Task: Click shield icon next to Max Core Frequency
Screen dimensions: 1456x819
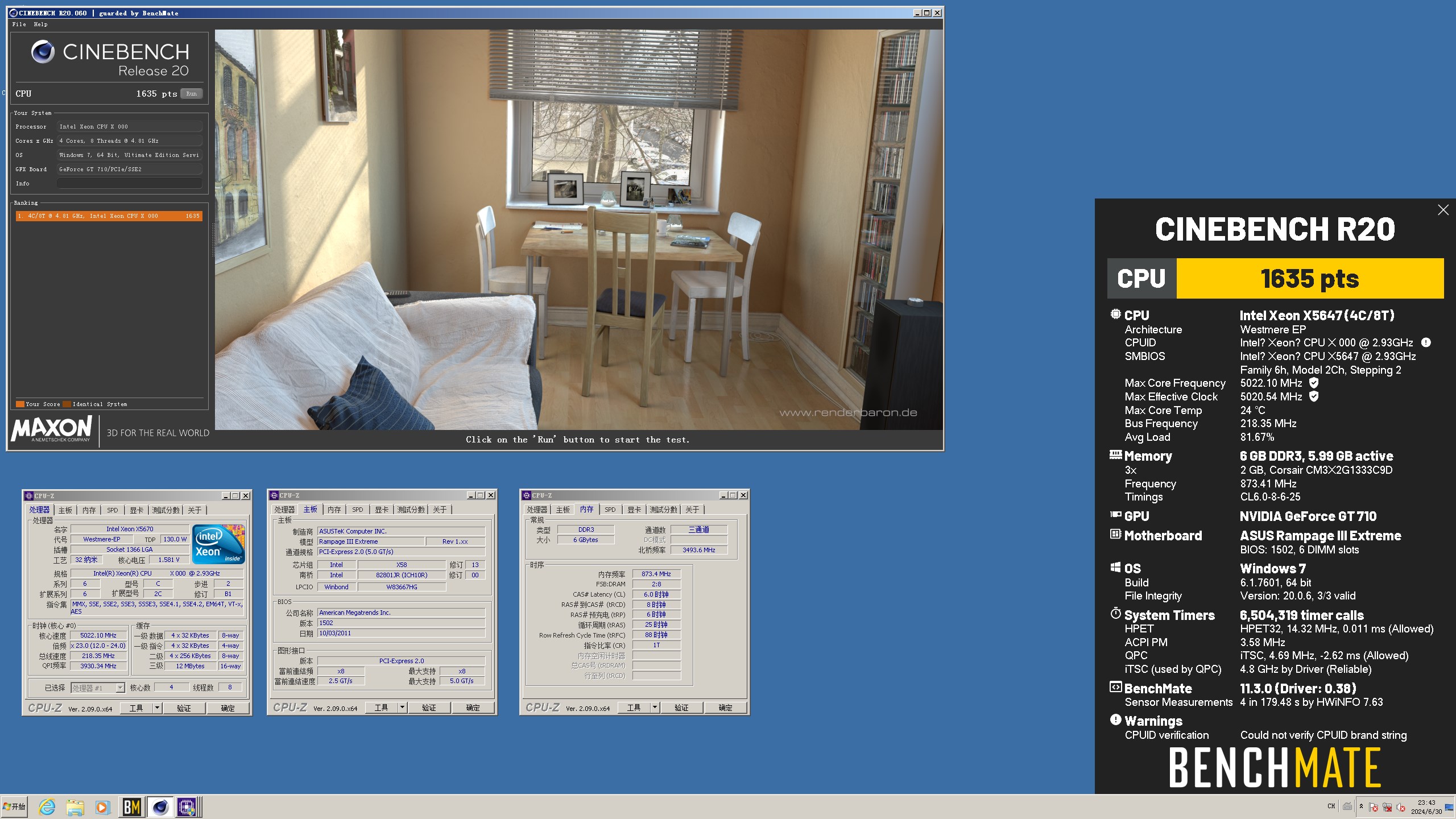Action: click(x=1314, y=383)
